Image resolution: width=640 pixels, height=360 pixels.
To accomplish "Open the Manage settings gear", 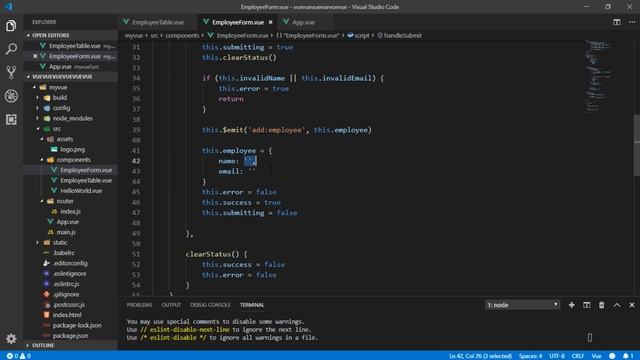I will pyautogui.click(x=11, y=338).
